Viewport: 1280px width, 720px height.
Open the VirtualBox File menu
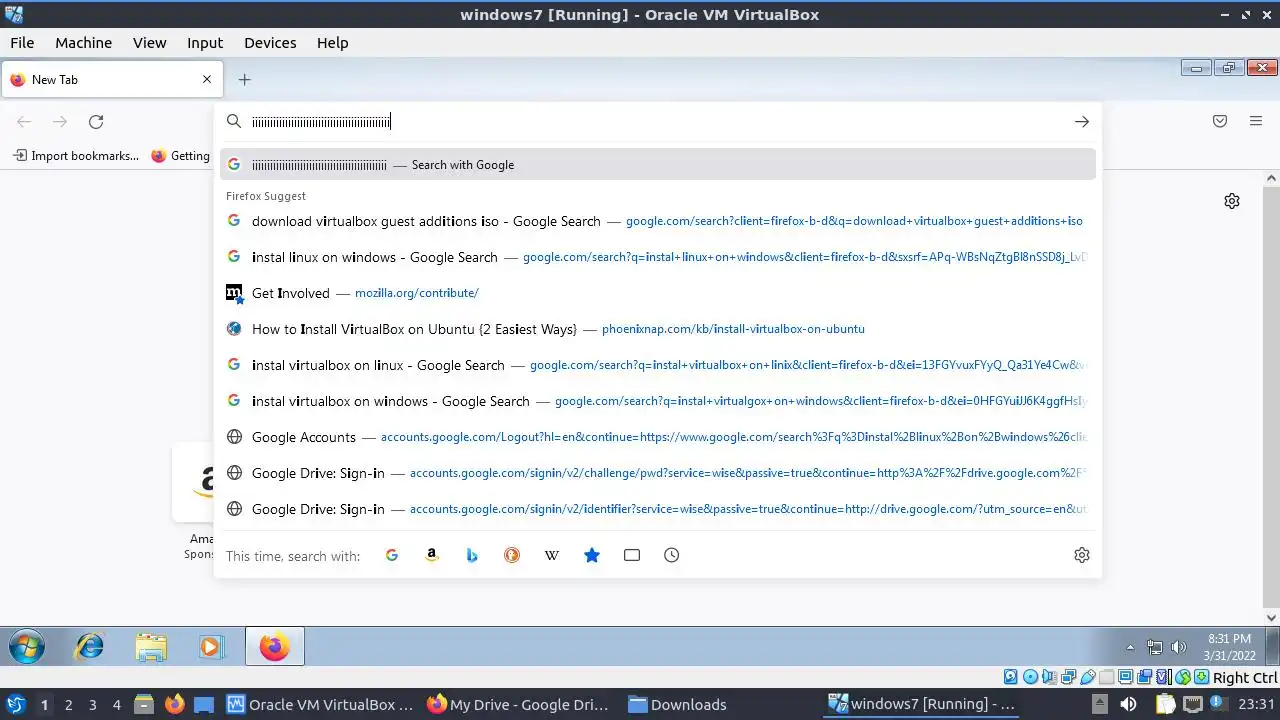22,43
